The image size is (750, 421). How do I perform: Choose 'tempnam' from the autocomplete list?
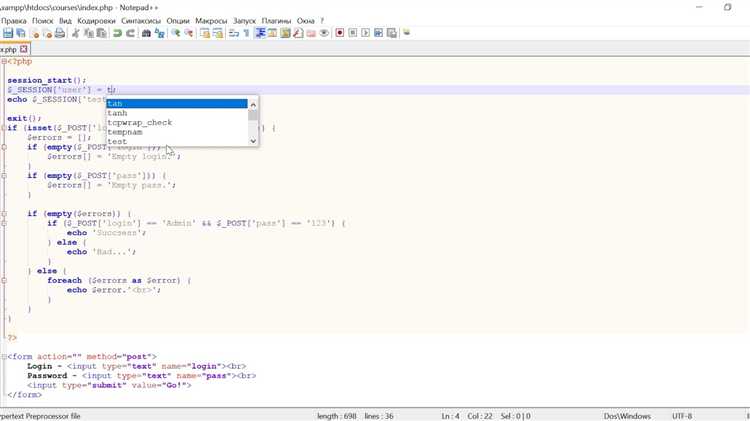pyautogui.click(x=177, y=132)
